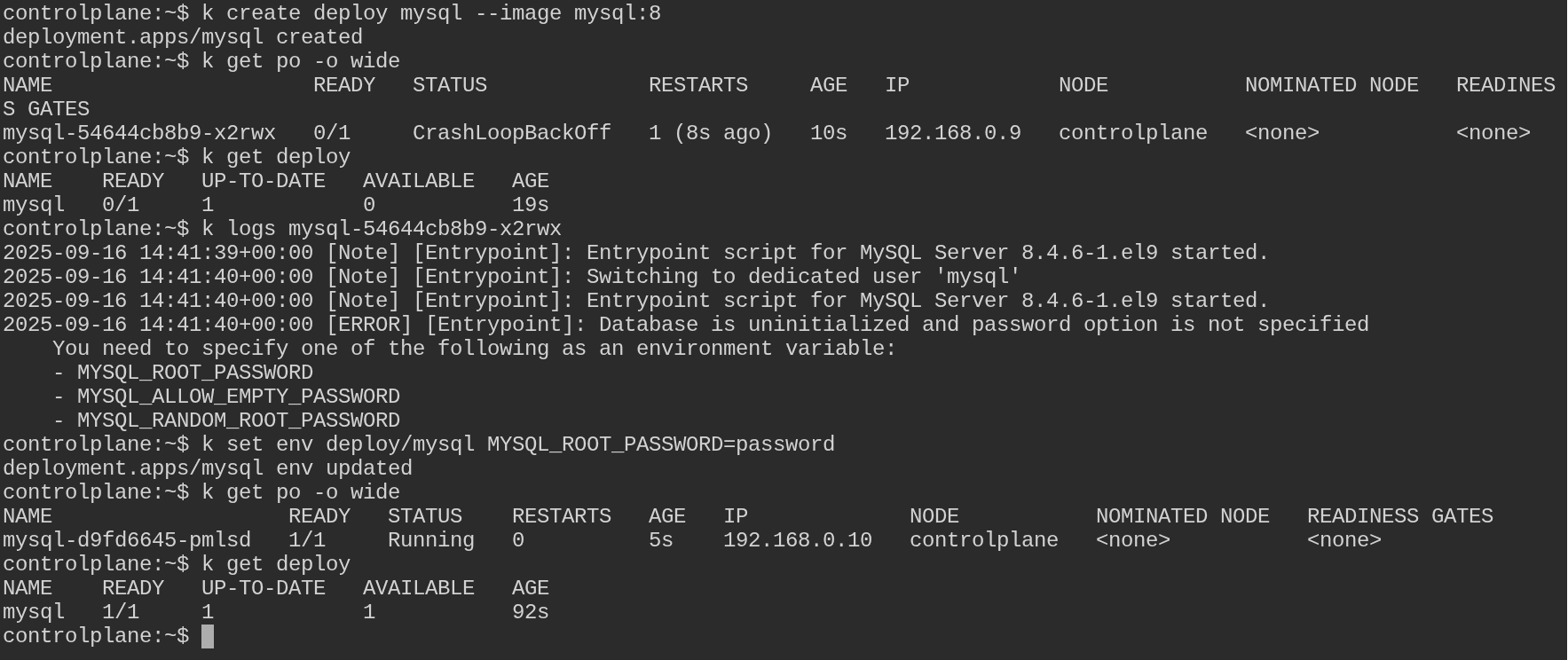Click the mysql-d9fd6645-pmlsd pod name
Screen dimensions: 1568x660
(x=126, y=540)
